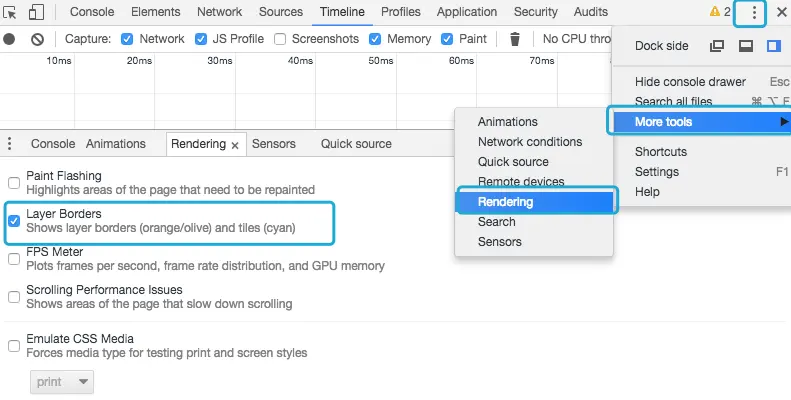791x400 pixels.
Task: Open the DevTools three-dot customize menu
Action: [754, 12]
